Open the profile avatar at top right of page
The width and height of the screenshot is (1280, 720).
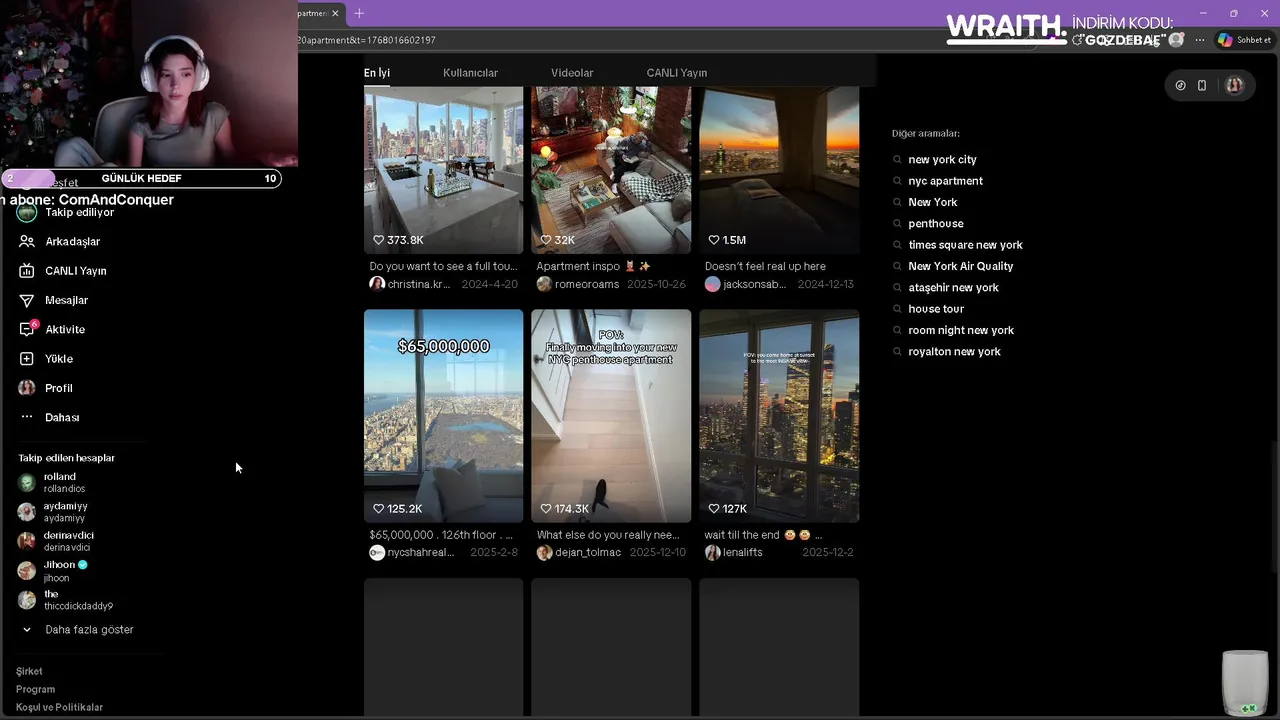[x=1234, y=85]
